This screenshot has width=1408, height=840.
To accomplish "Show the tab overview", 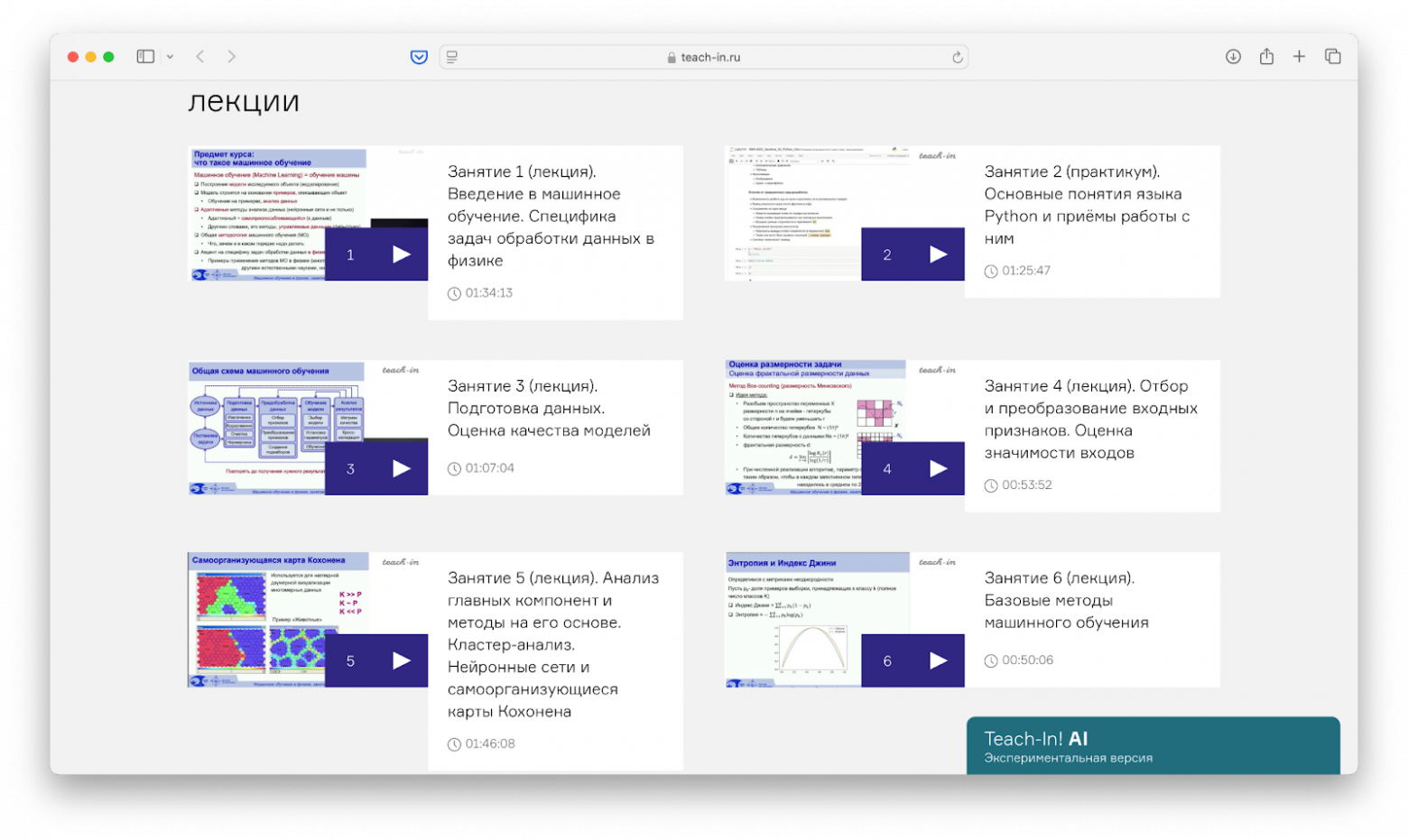I will pyautogui.click(x=1333, y=56).
